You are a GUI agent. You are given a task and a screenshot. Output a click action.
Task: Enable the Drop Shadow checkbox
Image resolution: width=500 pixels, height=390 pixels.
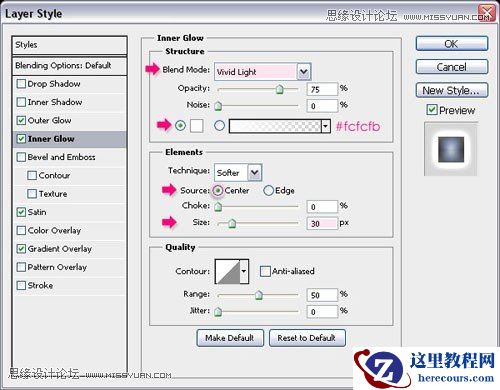click(x=21, y=84)
